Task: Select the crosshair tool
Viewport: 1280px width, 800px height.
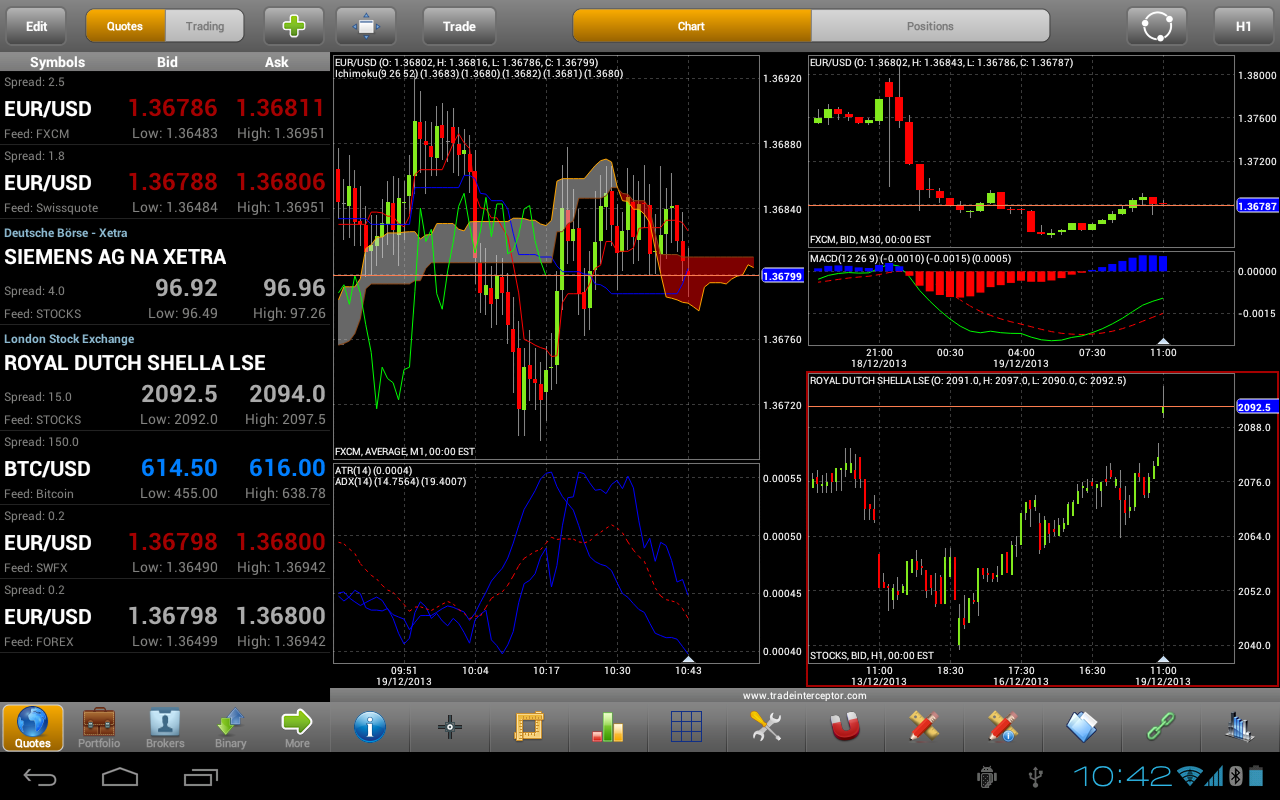Action: click(449, 727)
